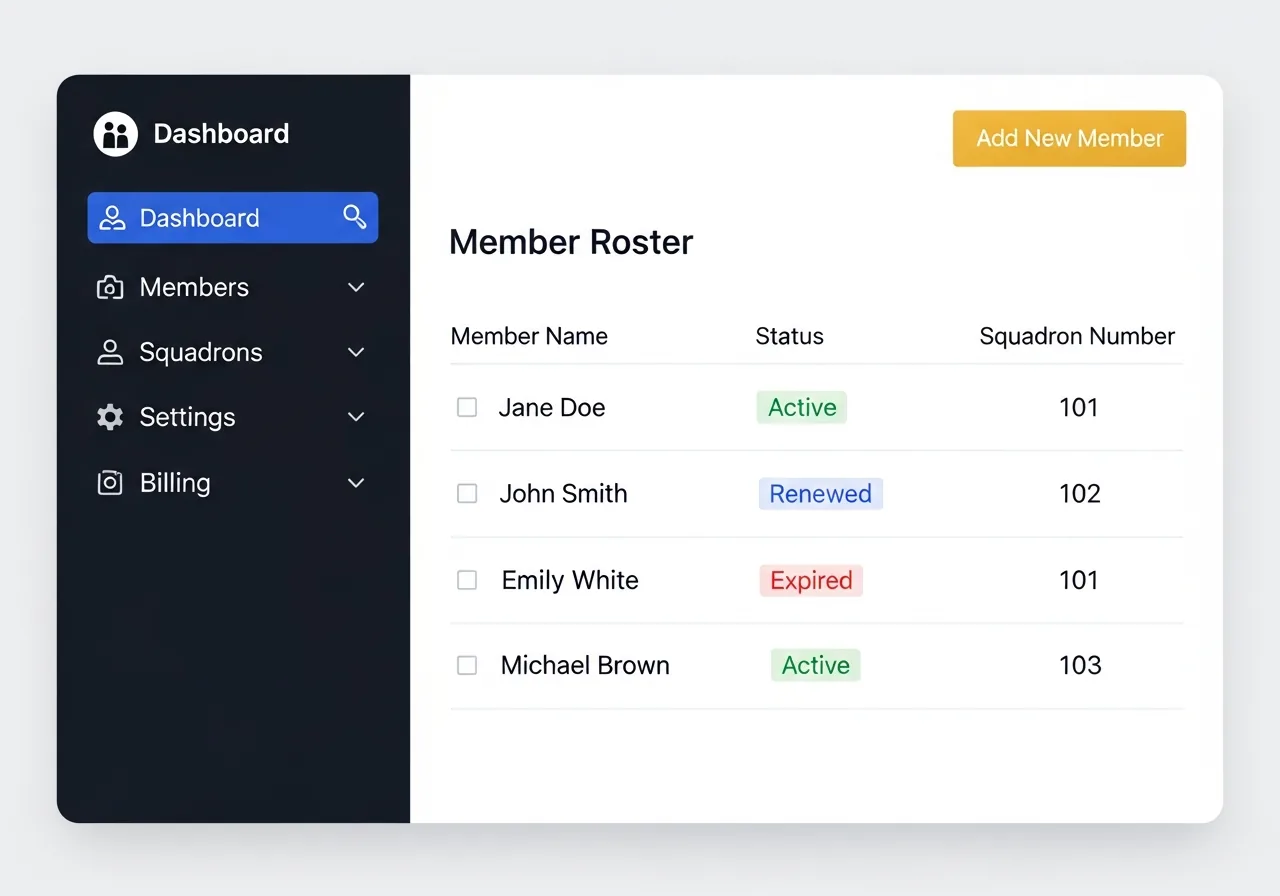The image size is (1280, 896).
Task: Click the Members camera-style icon
Action: coord(110,288)
